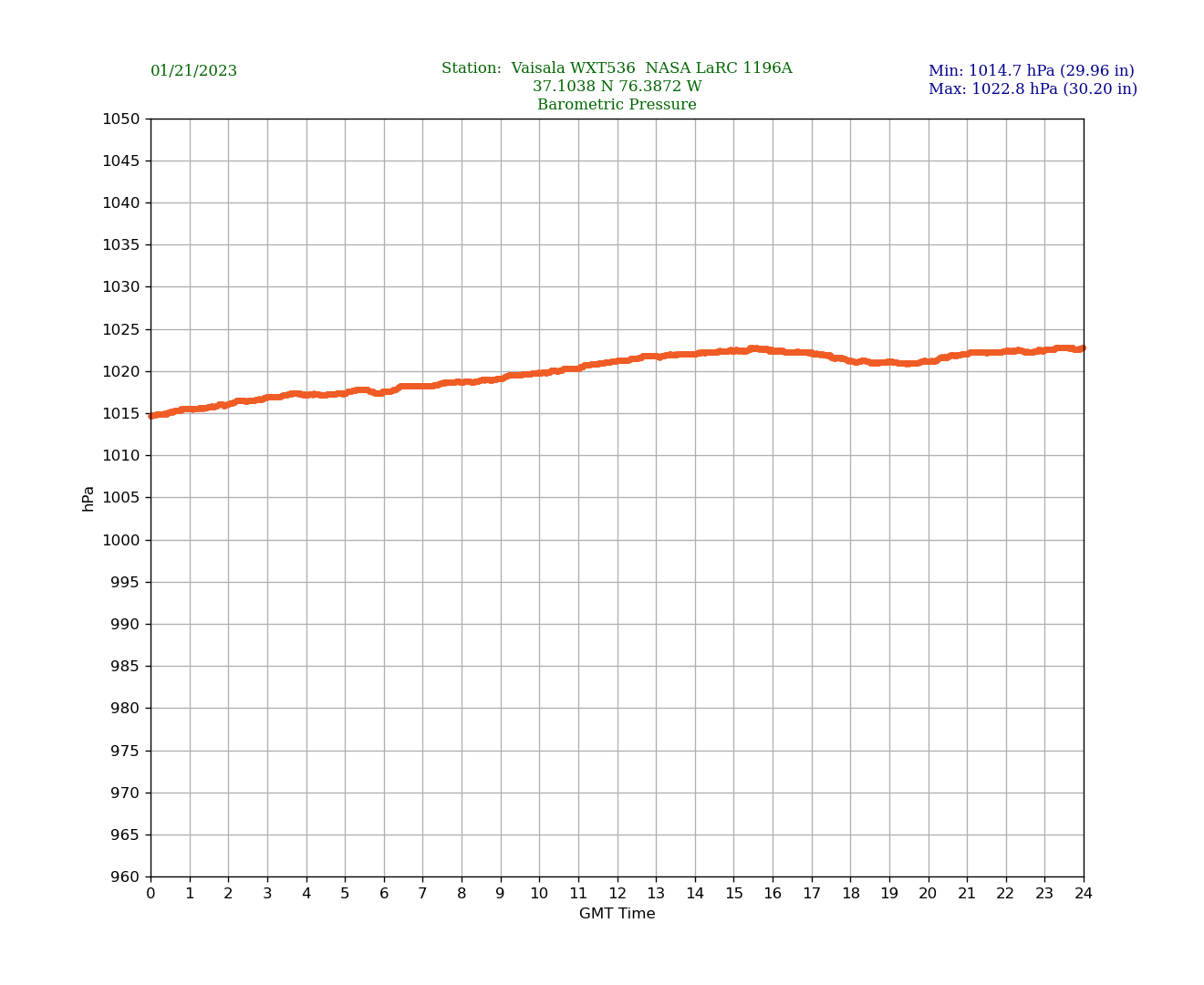
Task: Click the 1050 y-axis tick label
Action: pyautogui.click(x=120, y=119)
